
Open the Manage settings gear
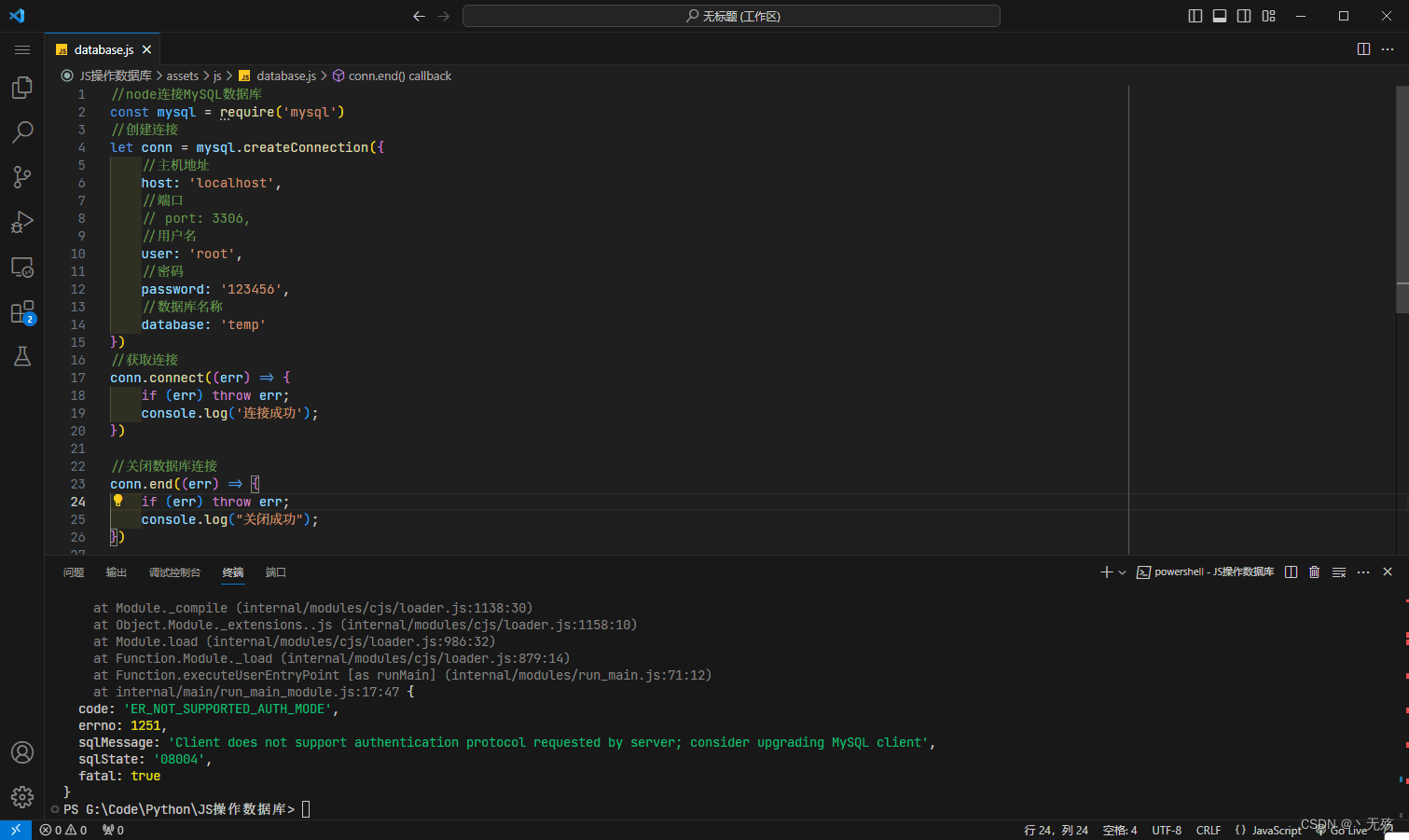(22, 796)
